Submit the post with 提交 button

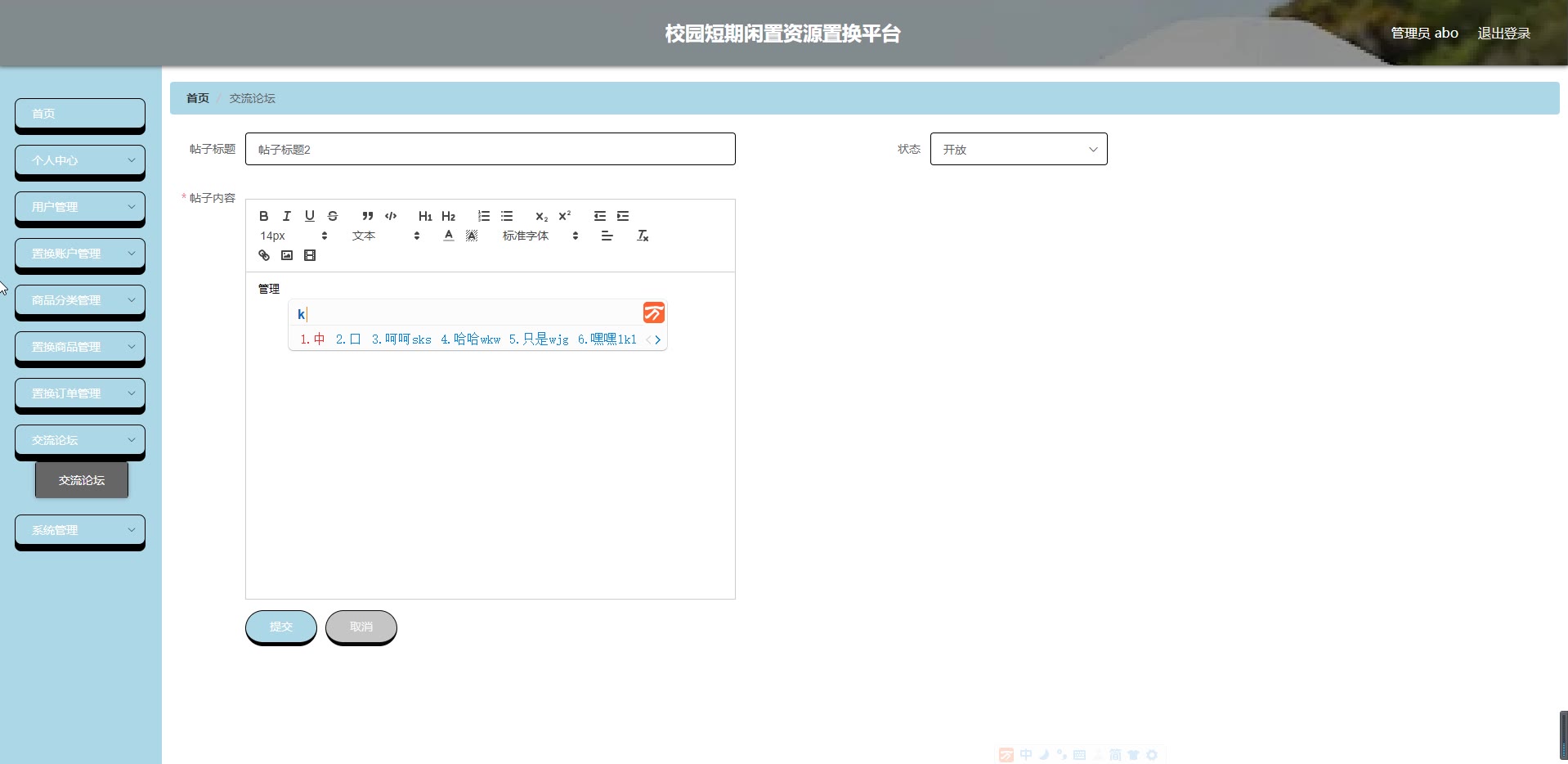click(281, 627)
